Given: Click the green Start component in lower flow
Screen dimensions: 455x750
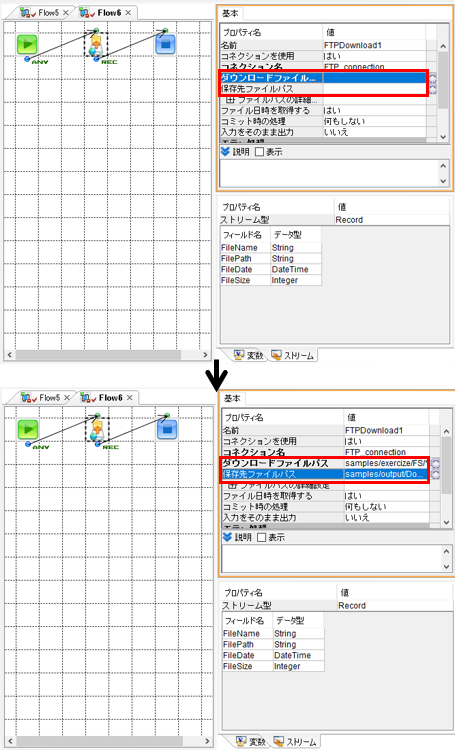Looking at the screenshot, I should tap(28, 430).
